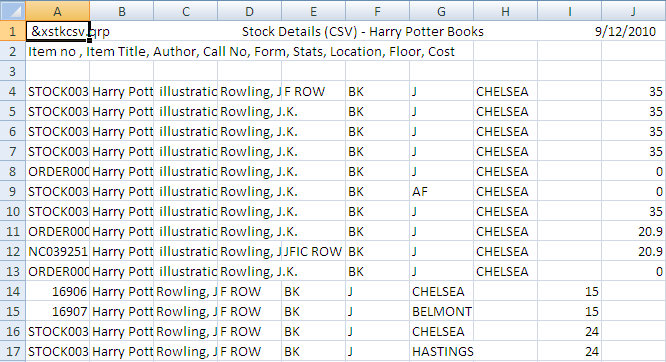The width and height of the screenshot is (666, 362).
Task: Select row 15 header
Action: pos(13,311)
